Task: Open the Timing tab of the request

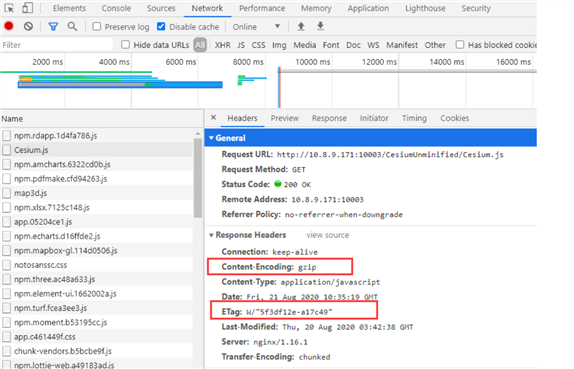Action: click(414, 118)
